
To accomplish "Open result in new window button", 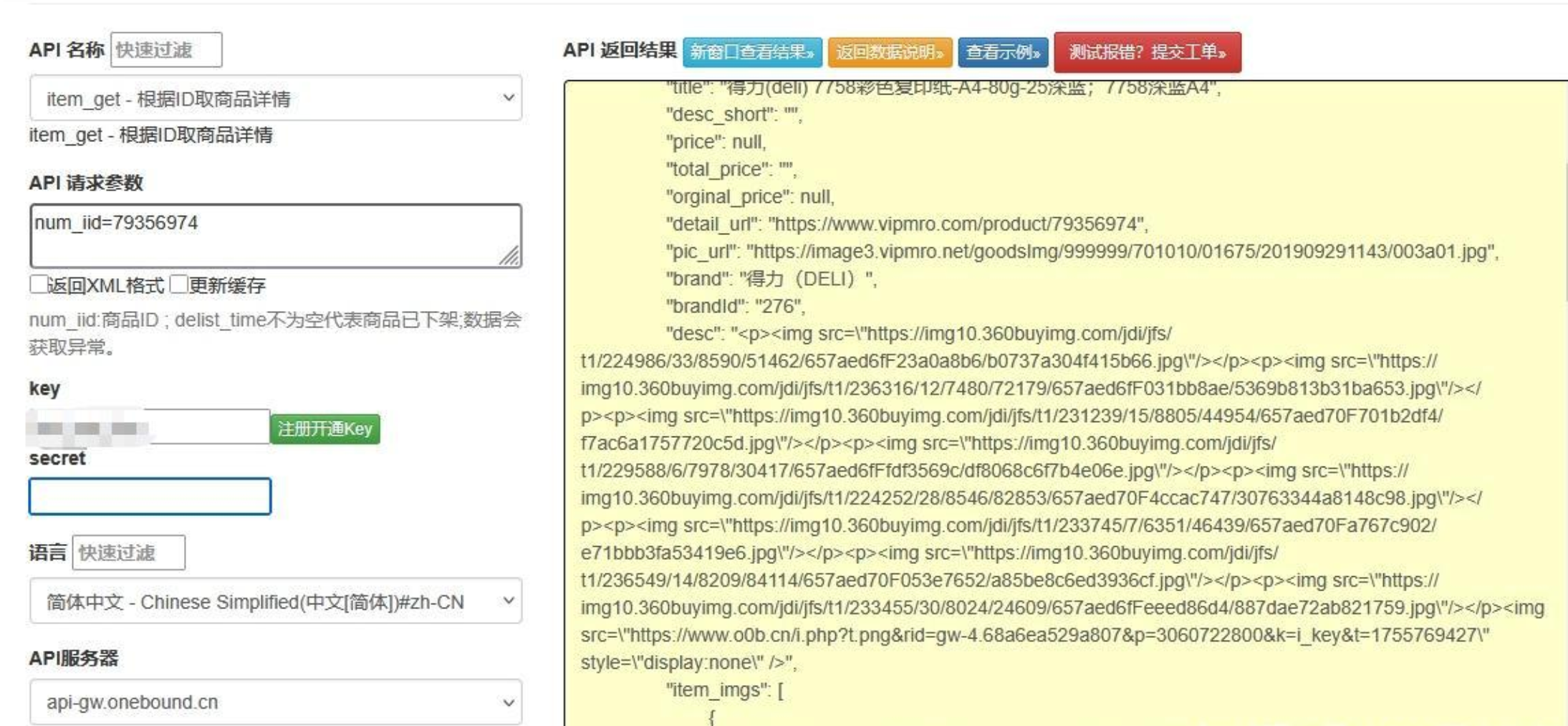I will [752, 52].
